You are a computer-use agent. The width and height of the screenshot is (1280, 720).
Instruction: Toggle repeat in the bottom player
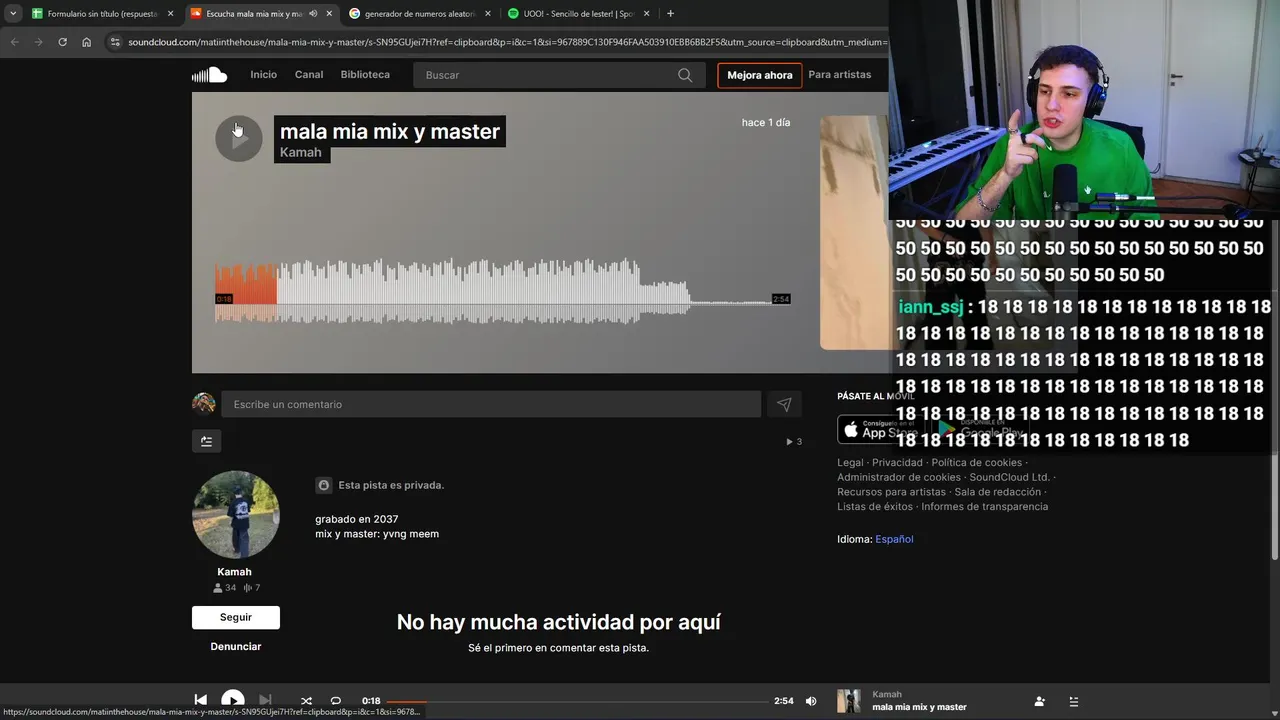[x=336, y=701]
